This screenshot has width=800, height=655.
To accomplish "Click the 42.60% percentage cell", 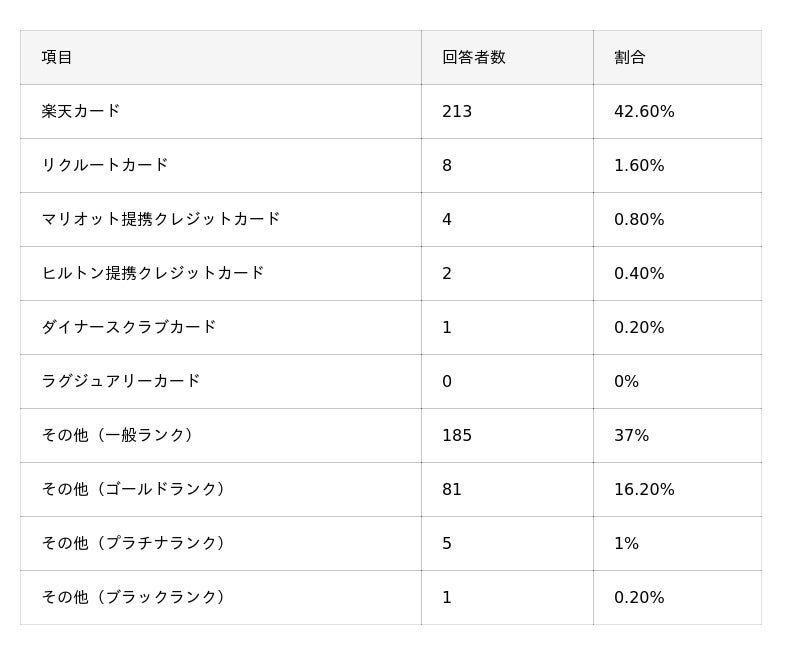I will [x=644, y=111].
